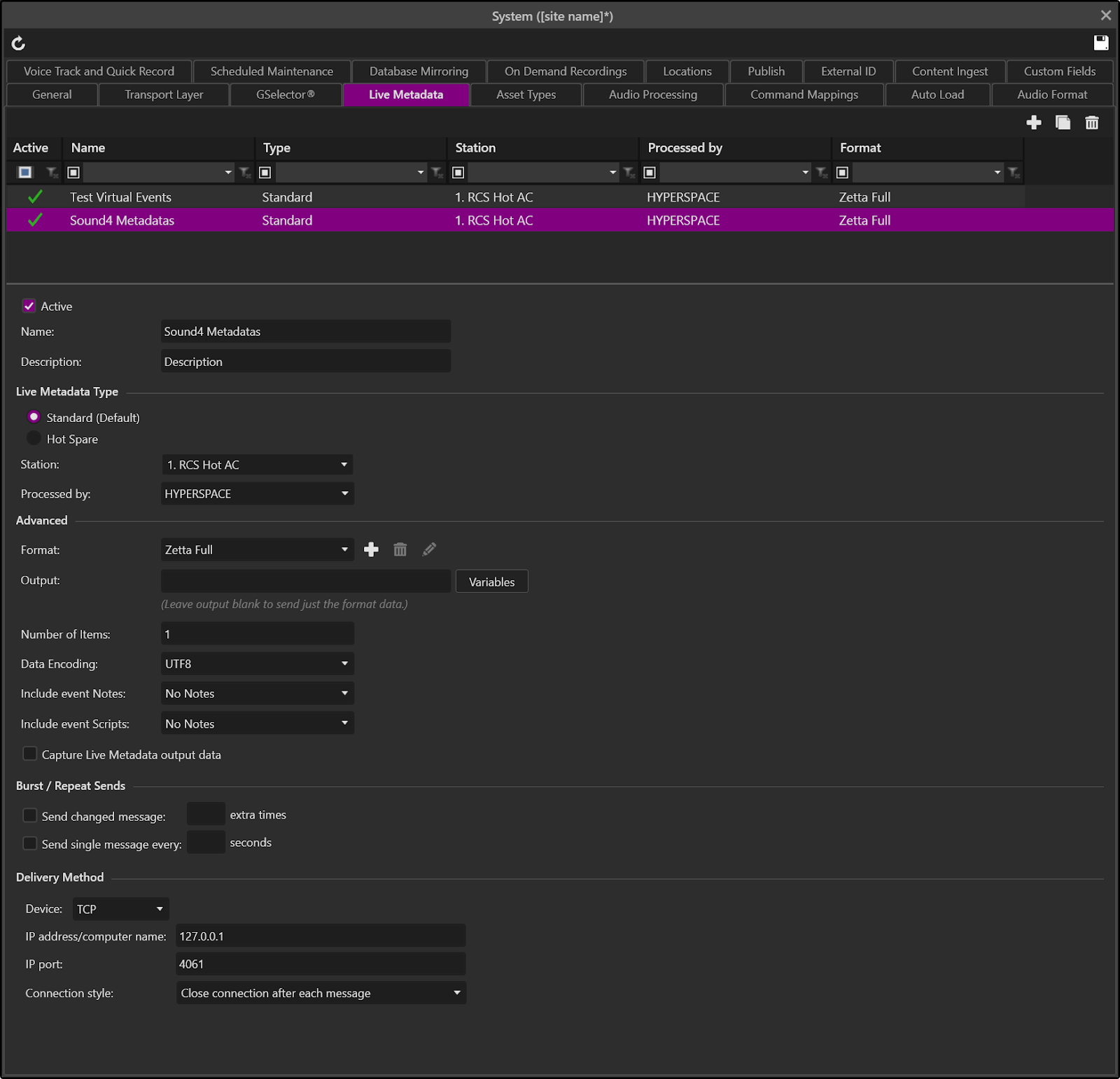Open the Custom Fields tab
The width and height of the screenshot is (1120, 1079).
tap(1060, 71)
